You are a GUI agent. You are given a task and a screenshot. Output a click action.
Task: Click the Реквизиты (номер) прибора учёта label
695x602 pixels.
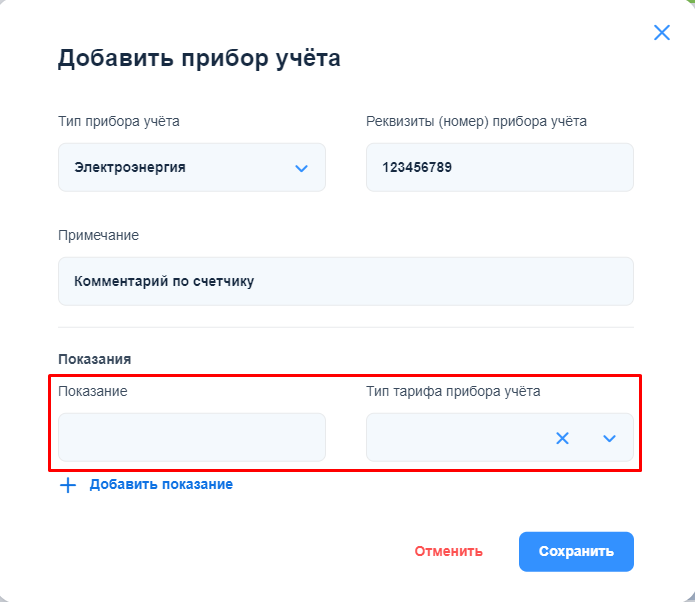tap(476, 122)
